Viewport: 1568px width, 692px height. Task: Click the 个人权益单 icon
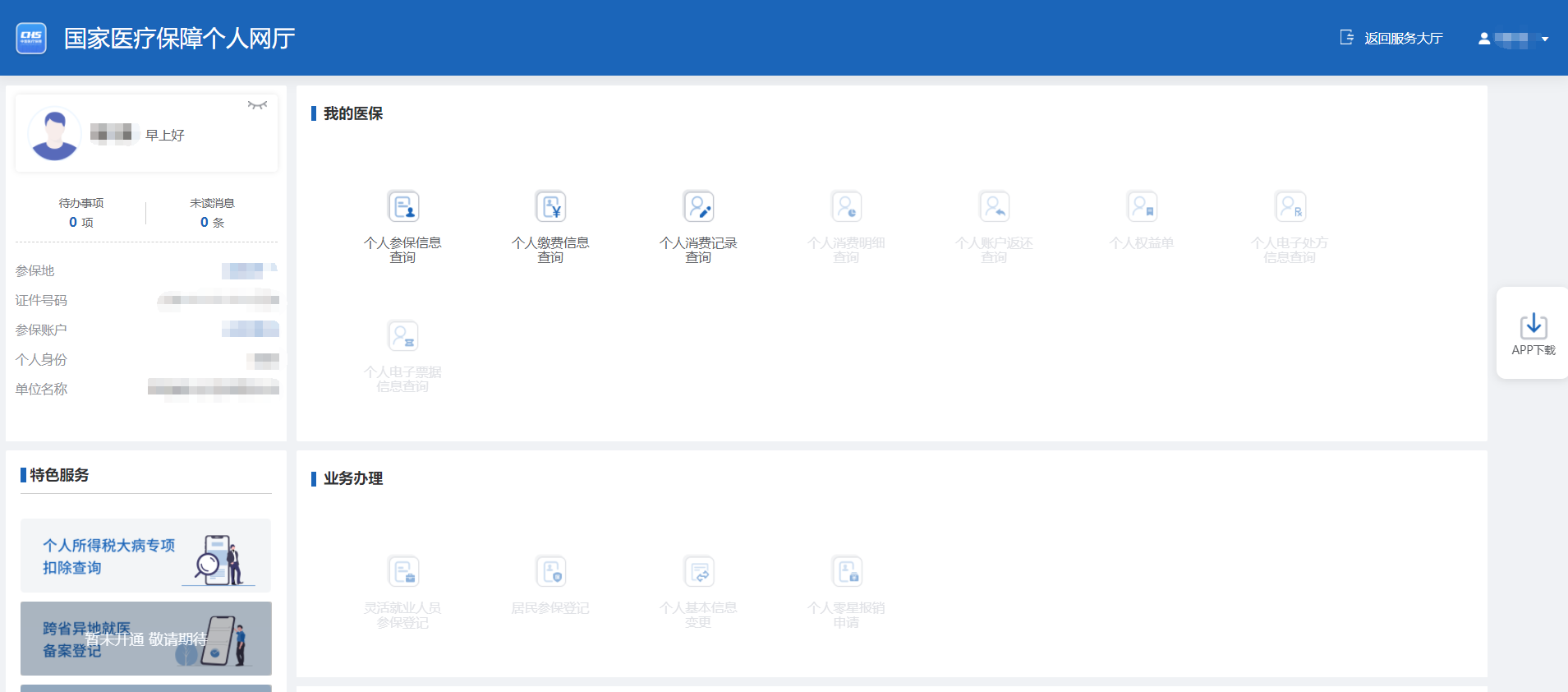coord(1142,206)
